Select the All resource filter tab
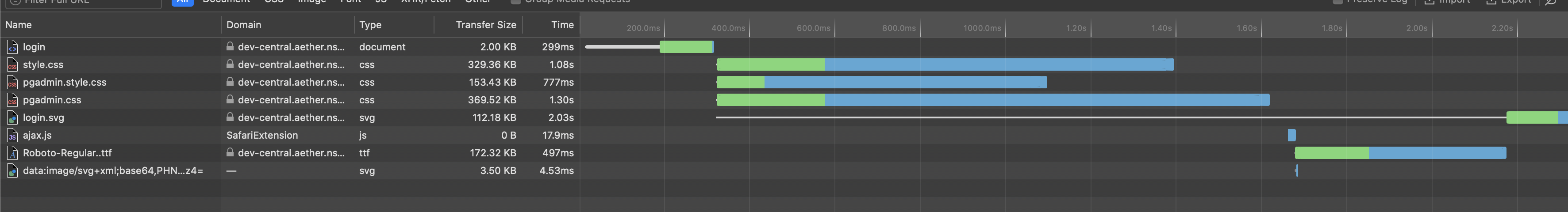Screen dimensions: 1568x212 [x=182, y=2]
